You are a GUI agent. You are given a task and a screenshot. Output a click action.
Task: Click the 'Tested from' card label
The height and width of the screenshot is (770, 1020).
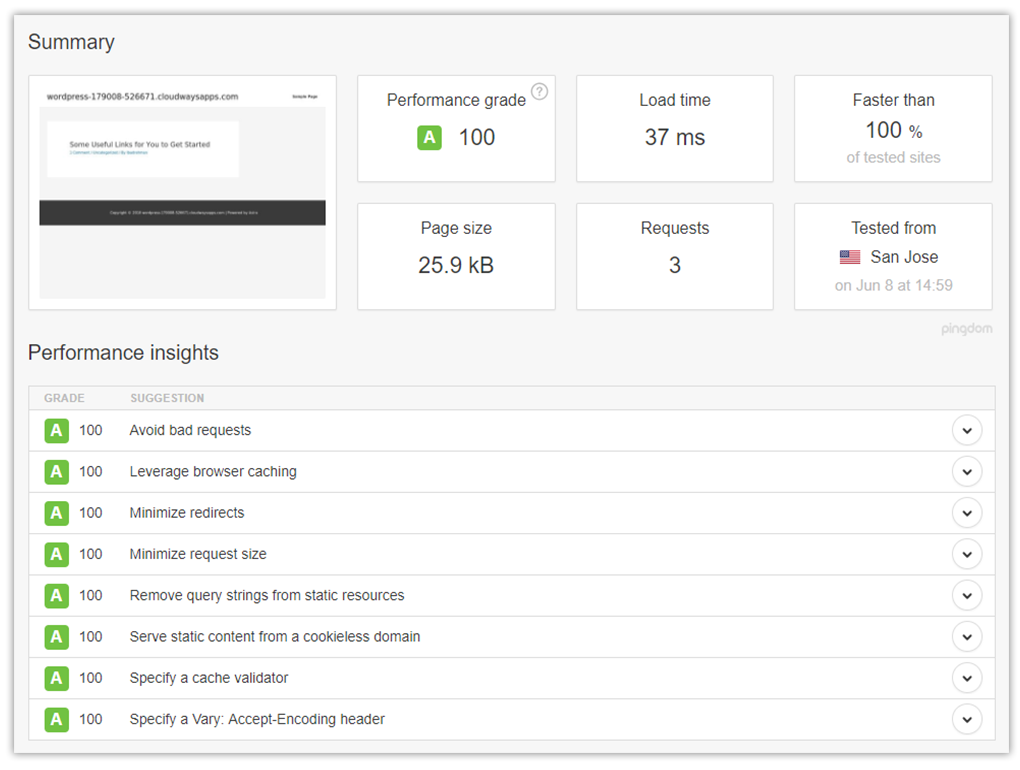point(893,228)
